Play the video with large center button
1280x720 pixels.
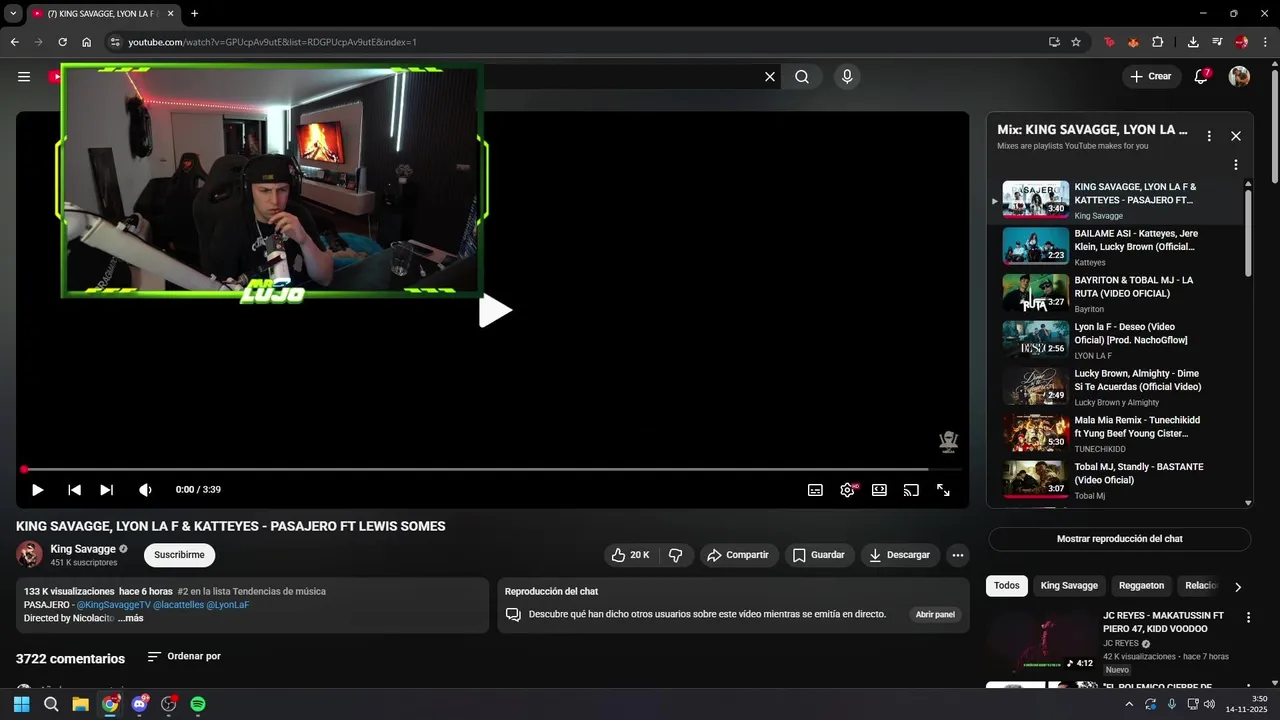tap(495, 311)
